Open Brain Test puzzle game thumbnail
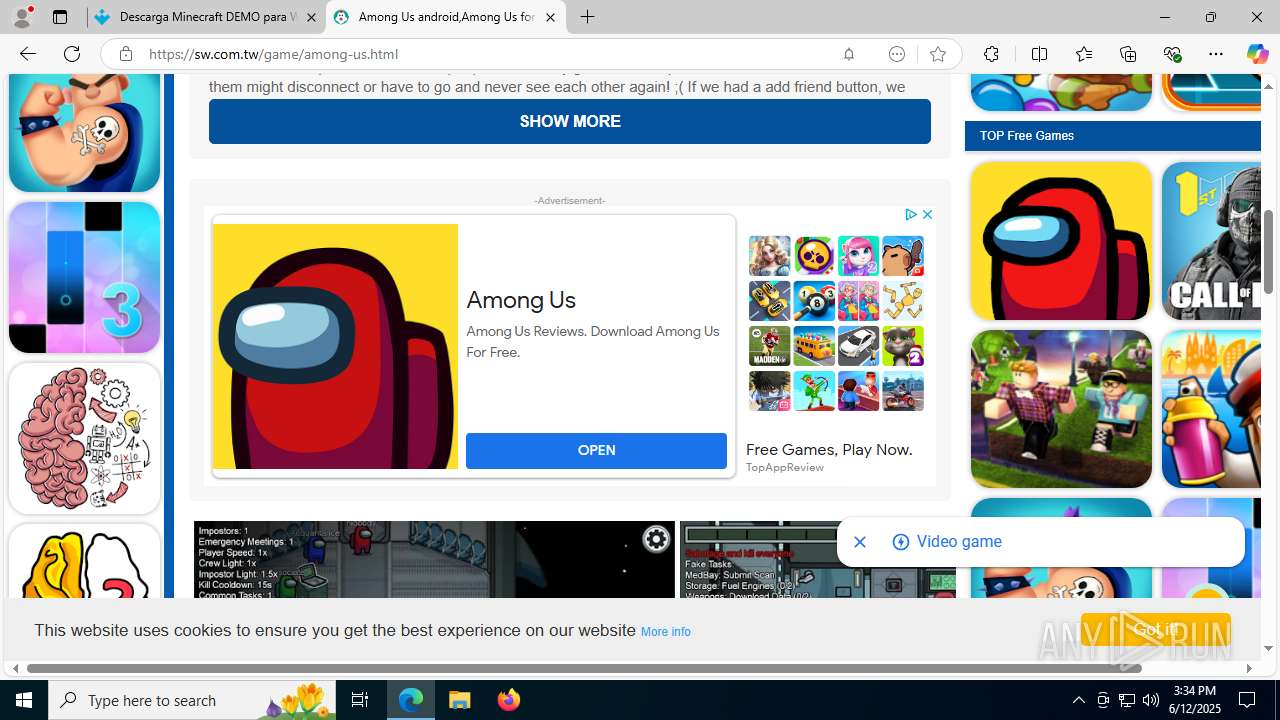 tap(84, 438)
